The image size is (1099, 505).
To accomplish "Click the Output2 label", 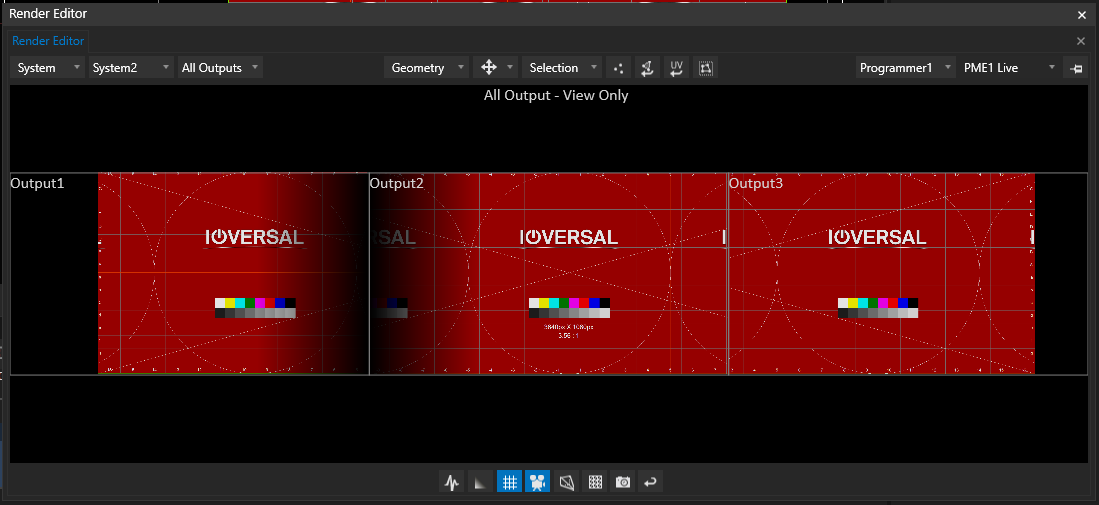I will (x=397, y=184).
